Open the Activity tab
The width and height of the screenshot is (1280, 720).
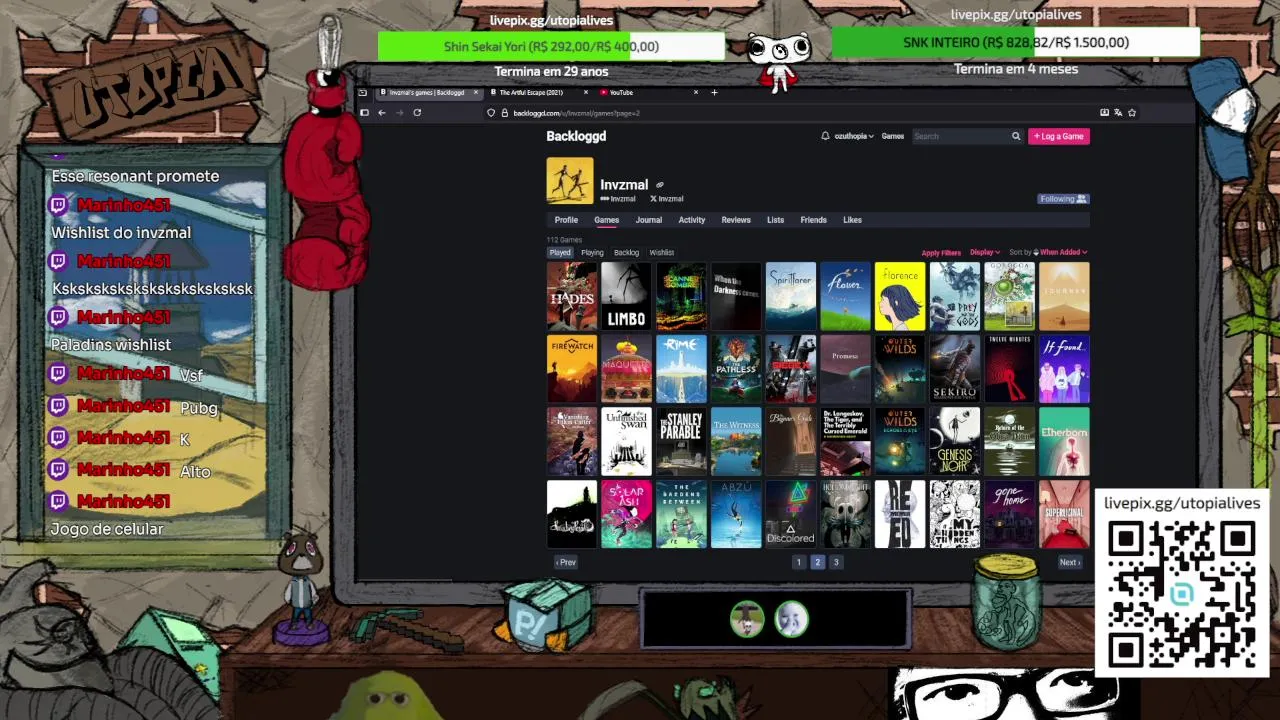tap(692, 220)
